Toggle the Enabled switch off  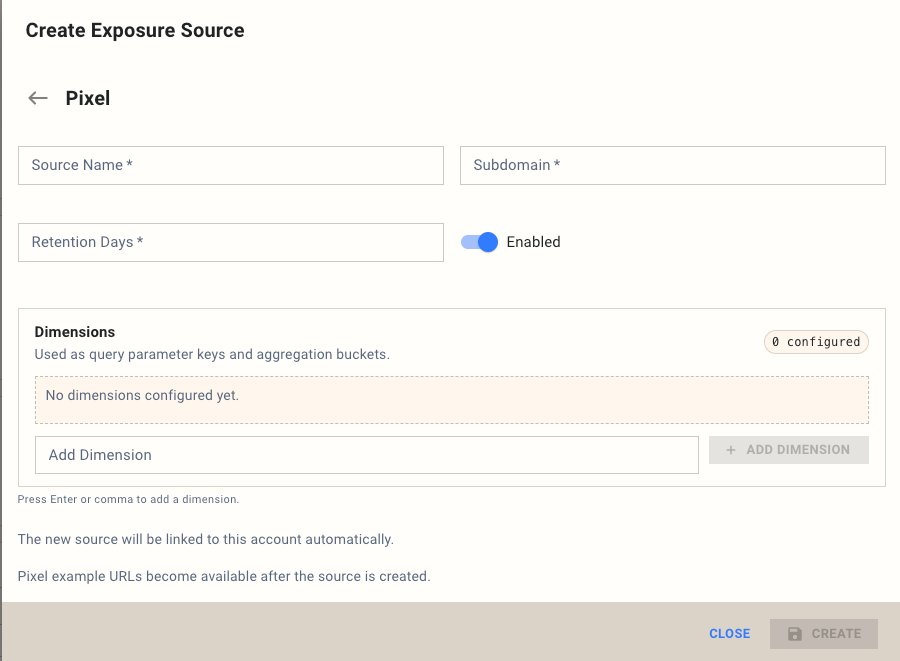[480, 242]
